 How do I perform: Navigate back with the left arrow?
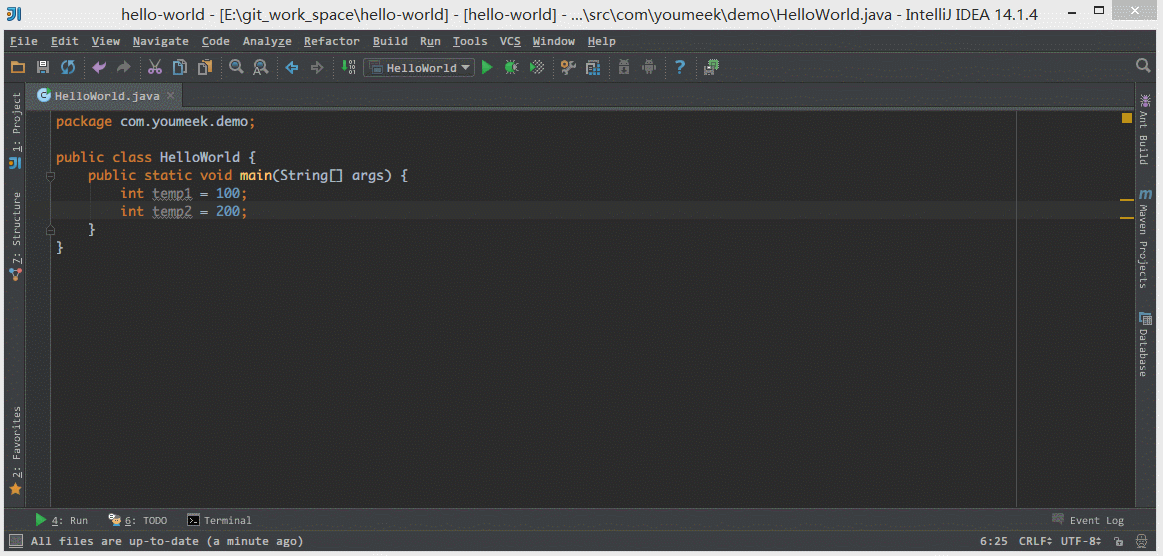click(x=292, y=67)
